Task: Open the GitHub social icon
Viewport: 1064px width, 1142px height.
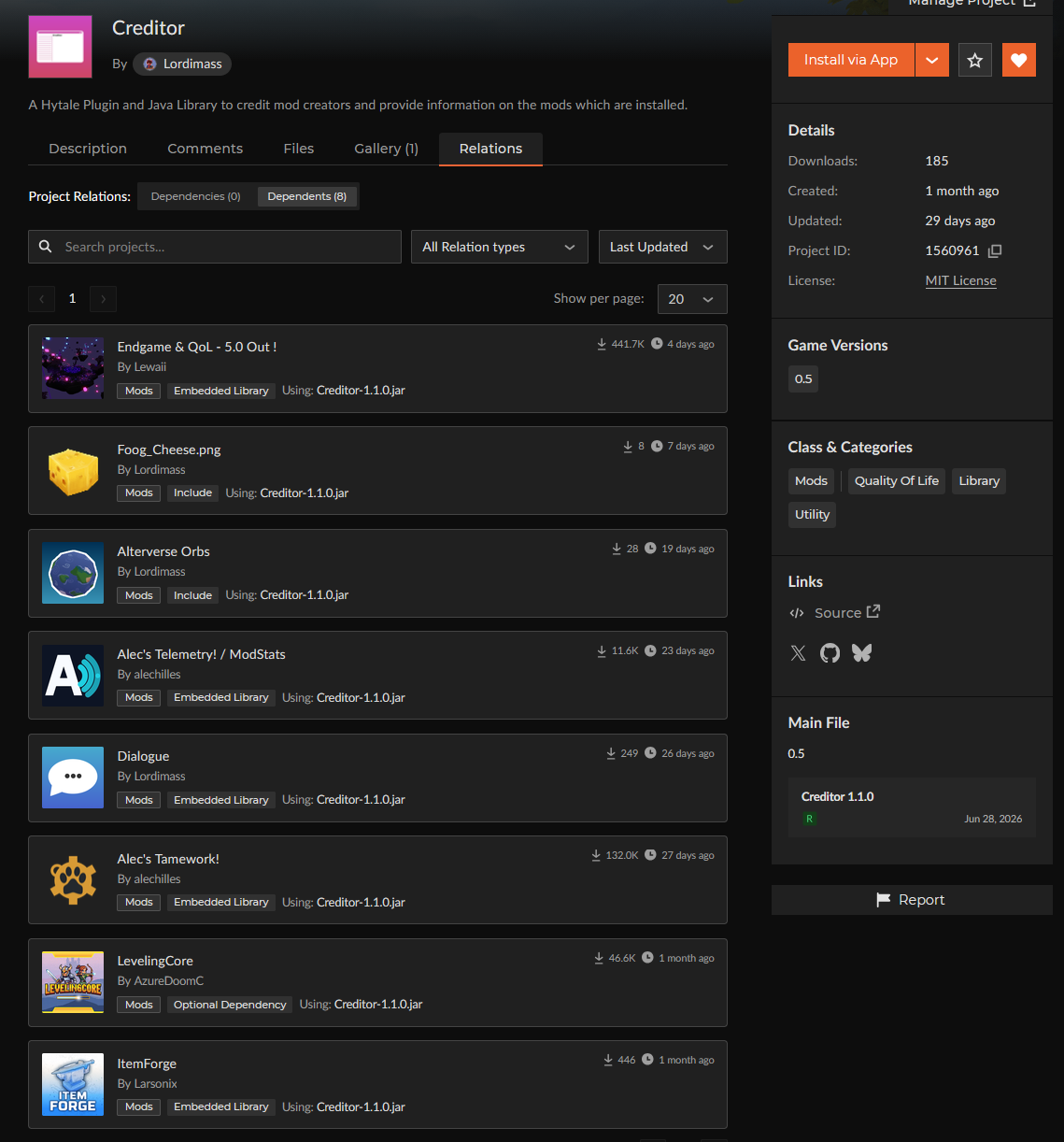Action: click(830, 653)
